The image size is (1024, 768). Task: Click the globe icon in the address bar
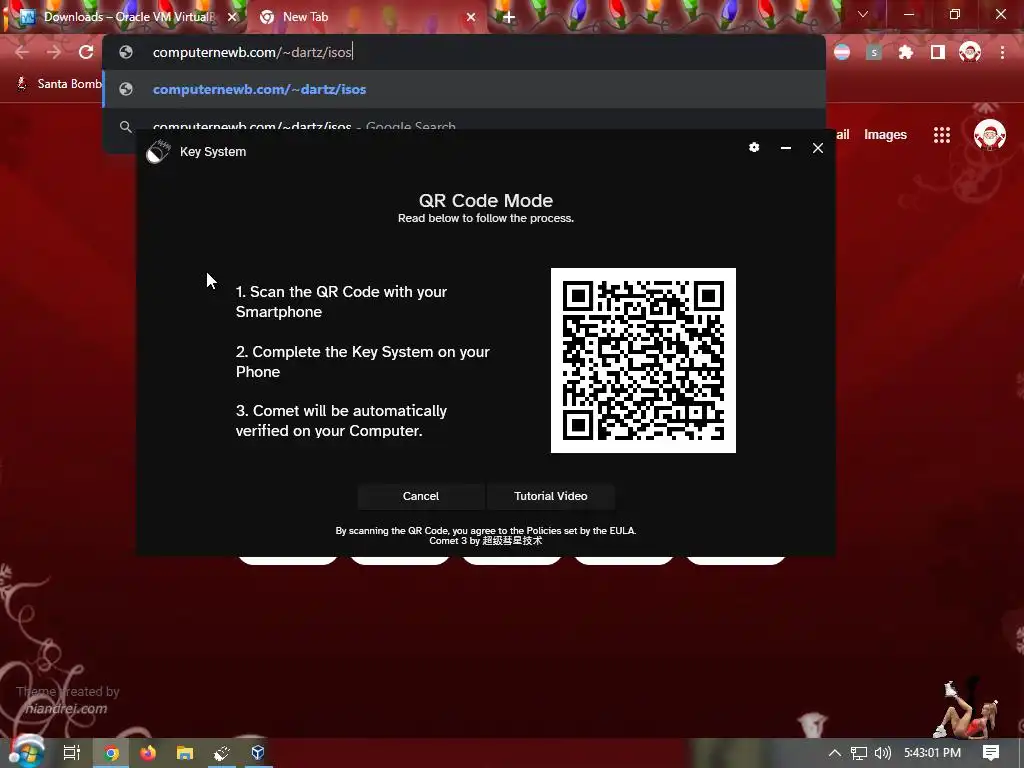pyautogui.click(x=126, y=52)
